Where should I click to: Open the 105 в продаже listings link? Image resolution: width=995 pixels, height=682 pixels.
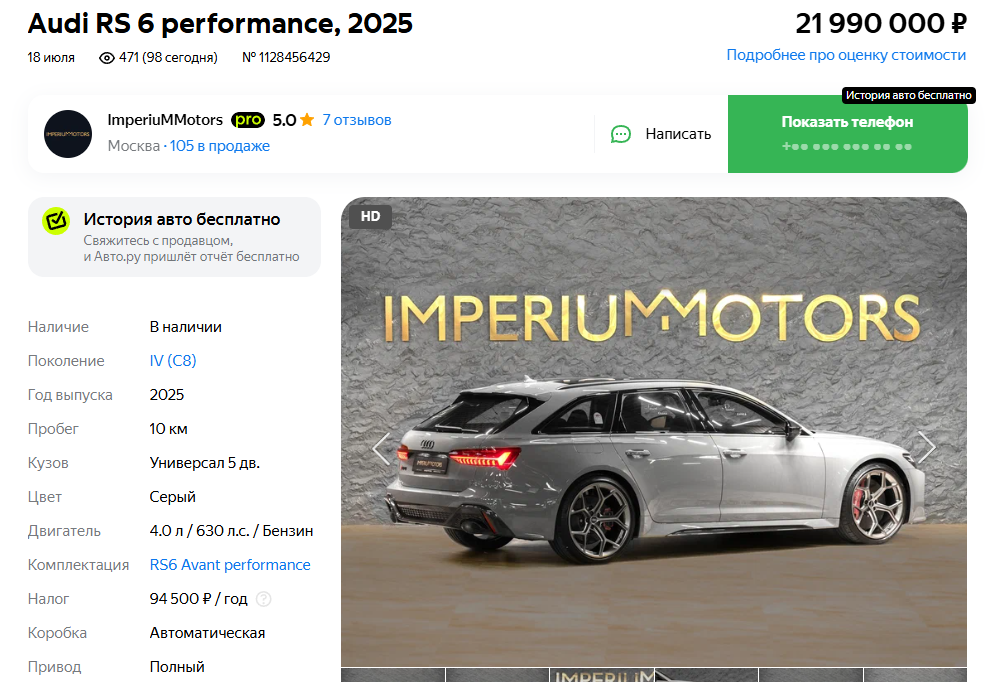coord(220,146)
